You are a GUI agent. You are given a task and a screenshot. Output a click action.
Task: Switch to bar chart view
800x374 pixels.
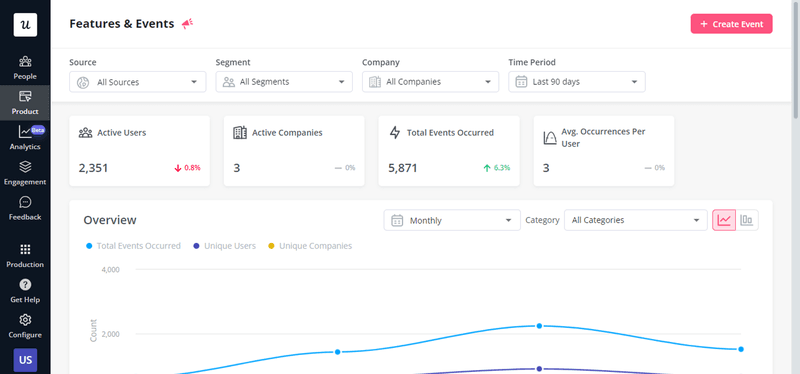[747, 220]
